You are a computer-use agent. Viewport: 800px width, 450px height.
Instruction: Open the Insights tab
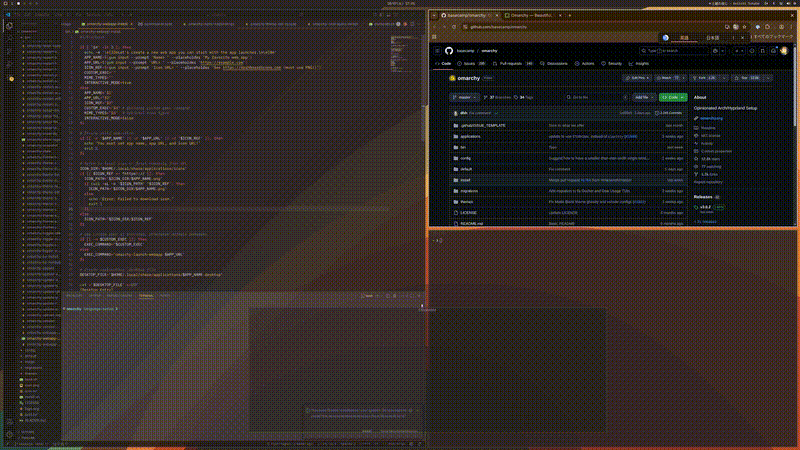(639, 64)
